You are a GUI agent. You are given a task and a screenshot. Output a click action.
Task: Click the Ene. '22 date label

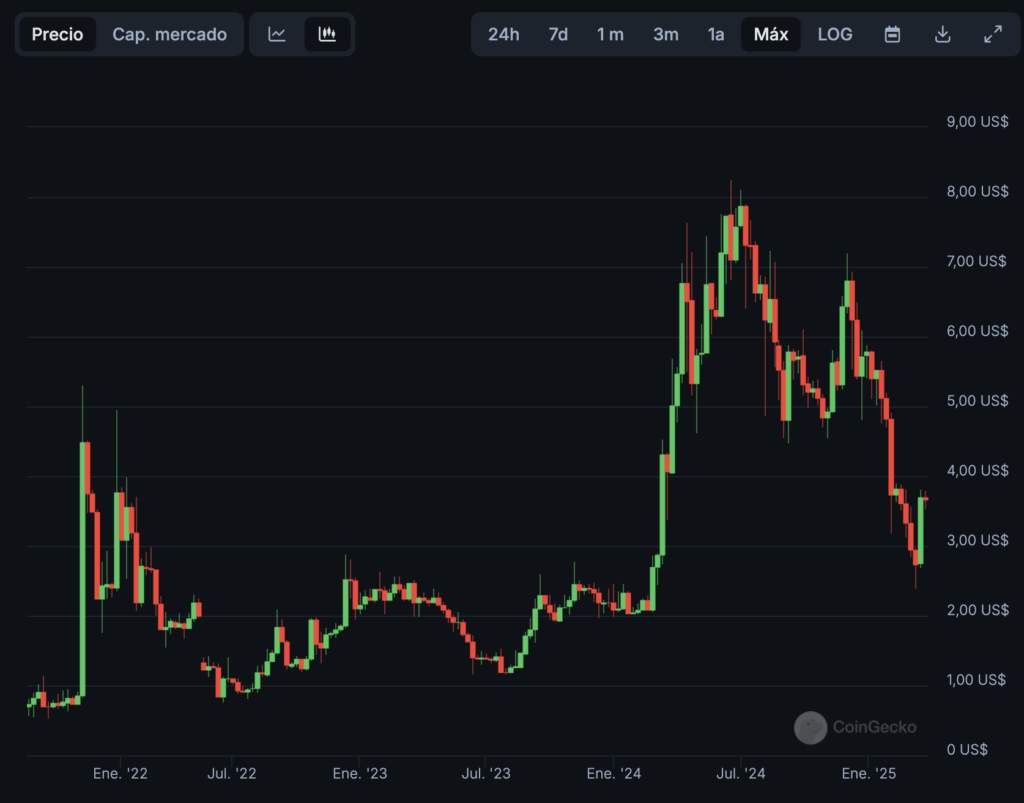pyautogui.click(x=120, y=774)
